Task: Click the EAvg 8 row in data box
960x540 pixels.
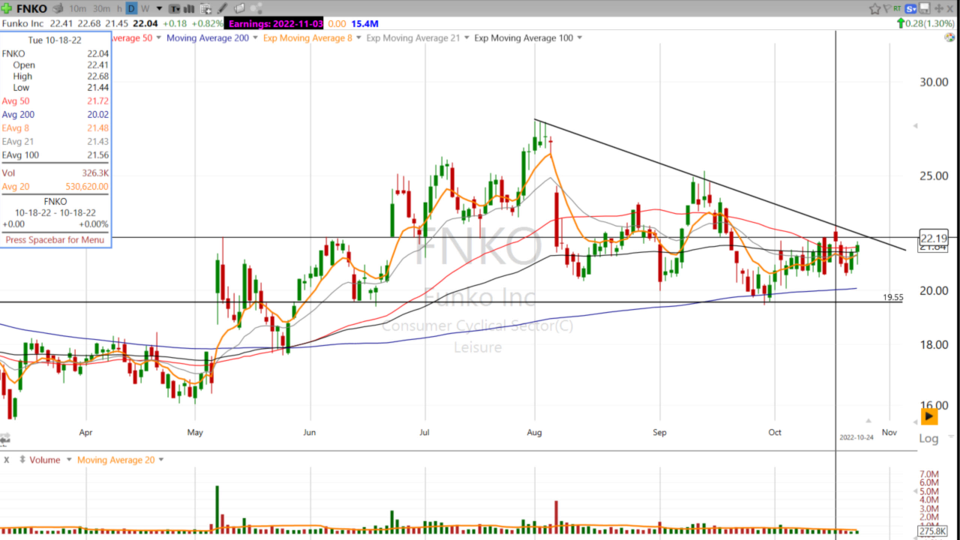Action: (55, 128)
